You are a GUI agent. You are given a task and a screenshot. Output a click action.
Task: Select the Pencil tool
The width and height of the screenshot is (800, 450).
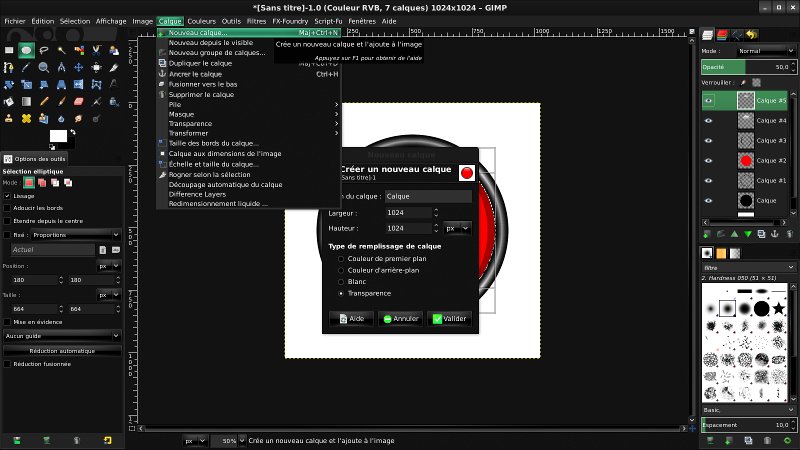click(x=44, y=102)
